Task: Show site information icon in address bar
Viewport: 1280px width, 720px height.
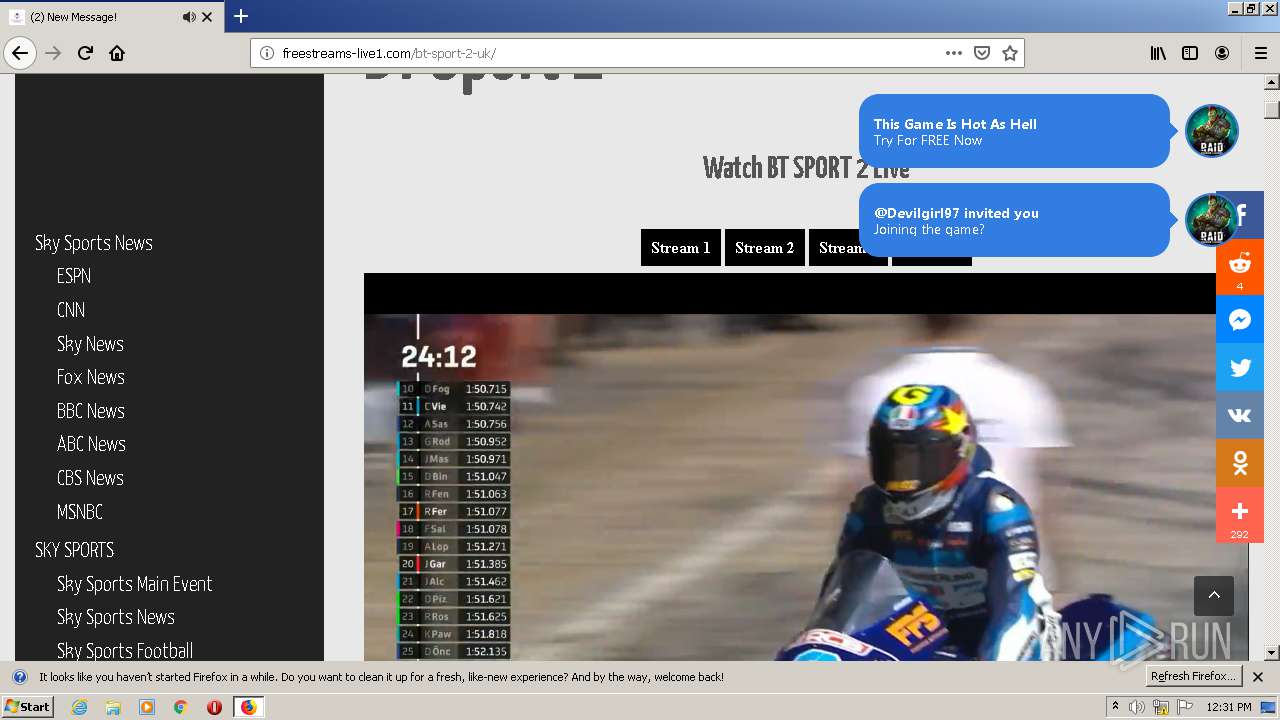Action: click(267, 53)
